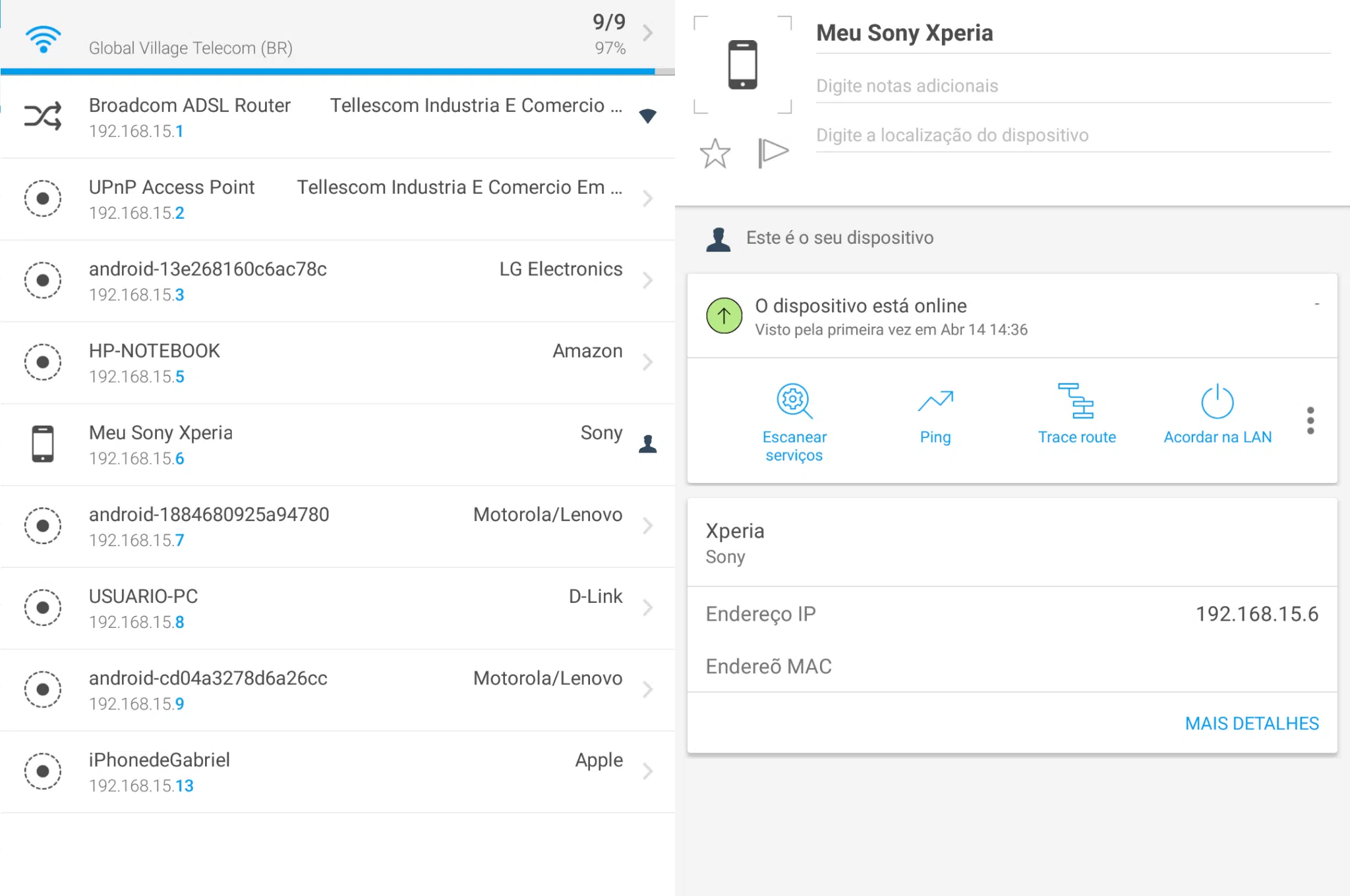Tap the android-cd04a3278d6a26cc device icon
The image size is (1350, 896).
pyautogui.click(x=43, y=689)
